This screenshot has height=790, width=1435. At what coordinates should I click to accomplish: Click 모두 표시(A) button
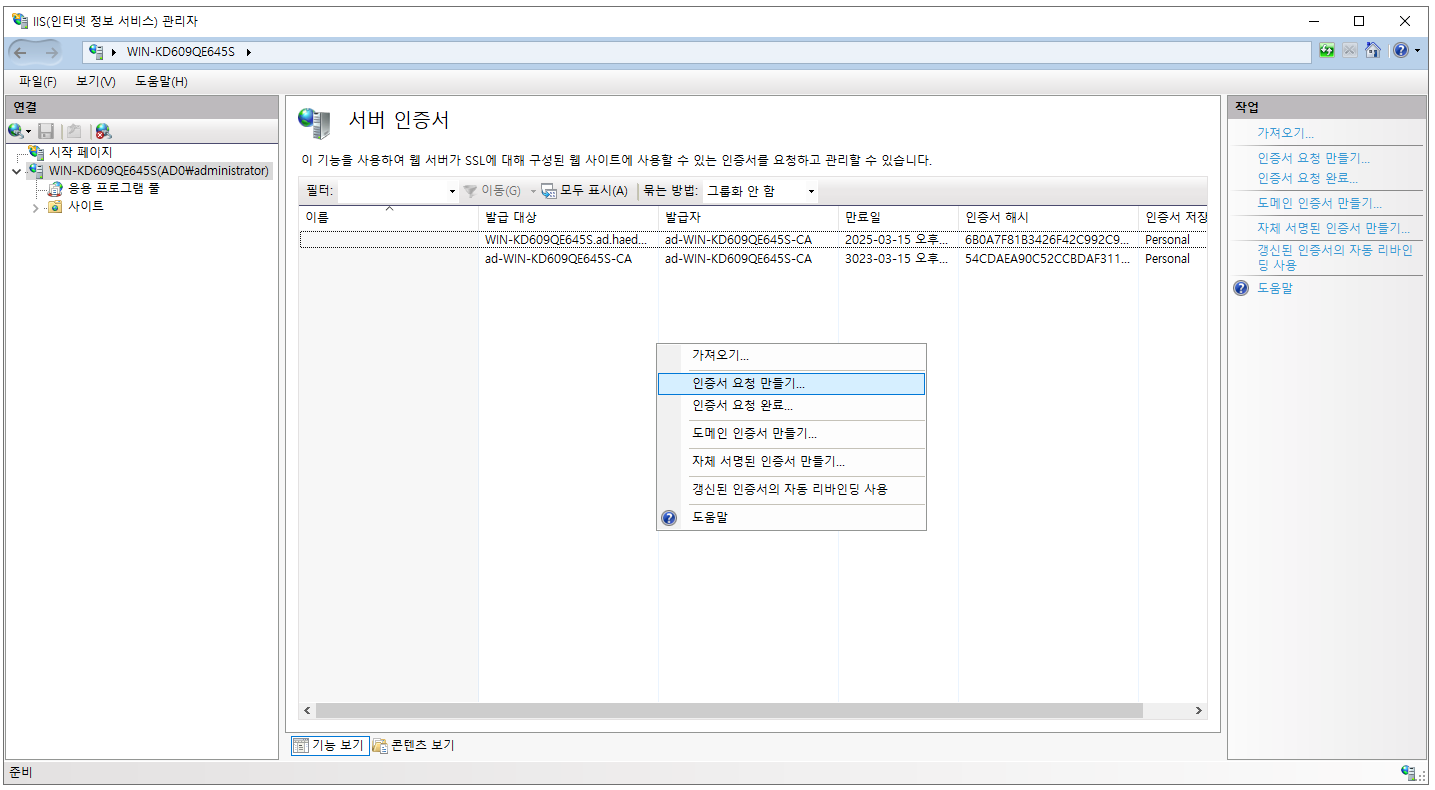pyautogui.click(x=585, y=191)
